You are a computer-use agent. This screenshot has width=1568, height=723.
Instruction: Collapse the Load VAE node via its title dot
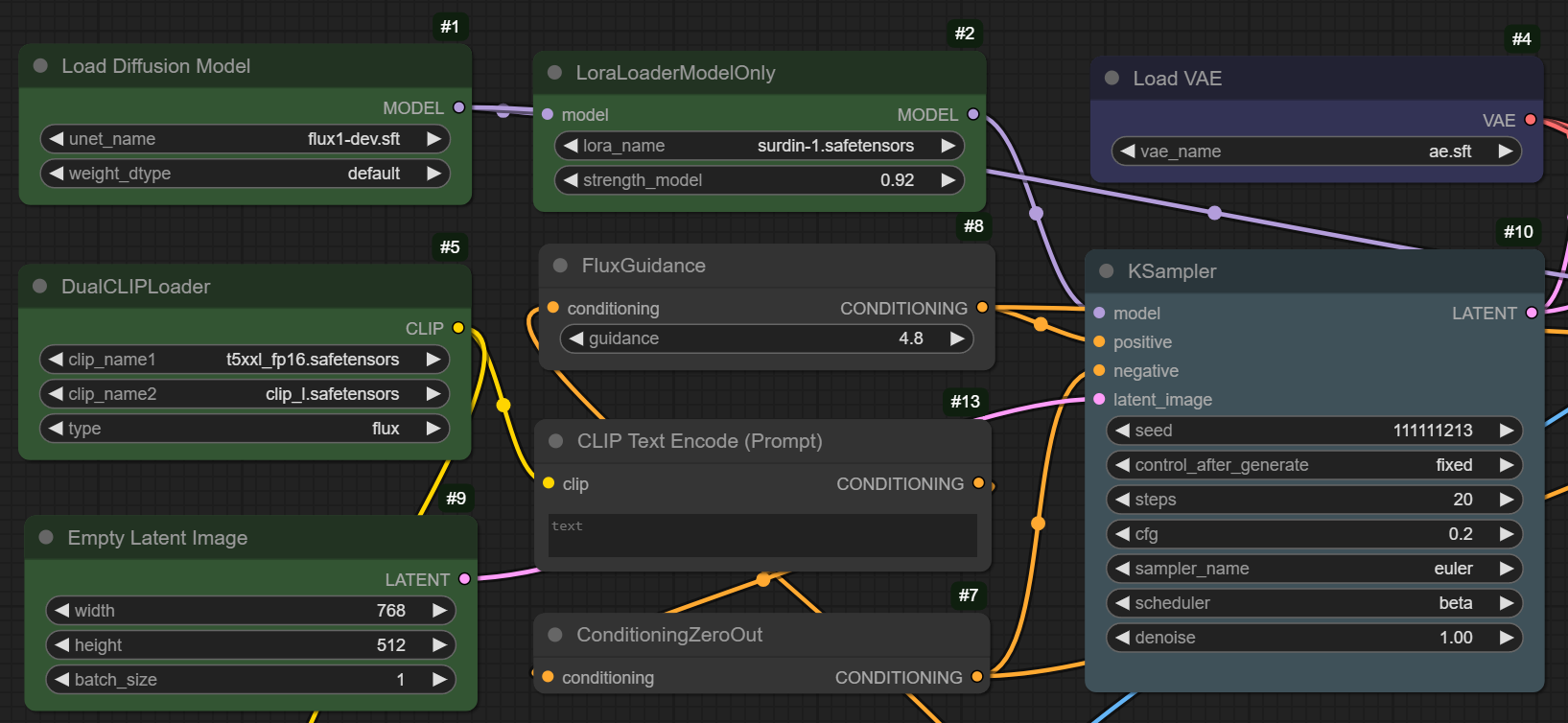1112,79
